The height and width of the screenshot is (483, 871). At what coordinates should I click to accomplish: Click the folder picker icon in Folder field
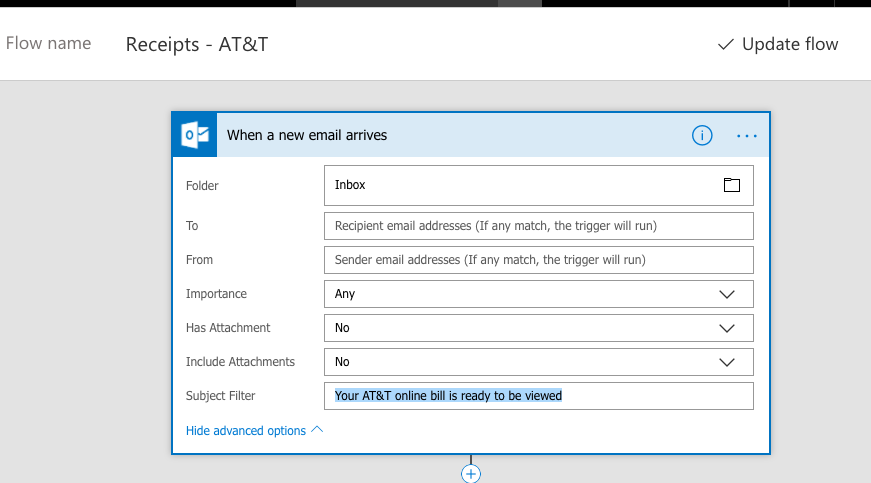coord(732,185)
